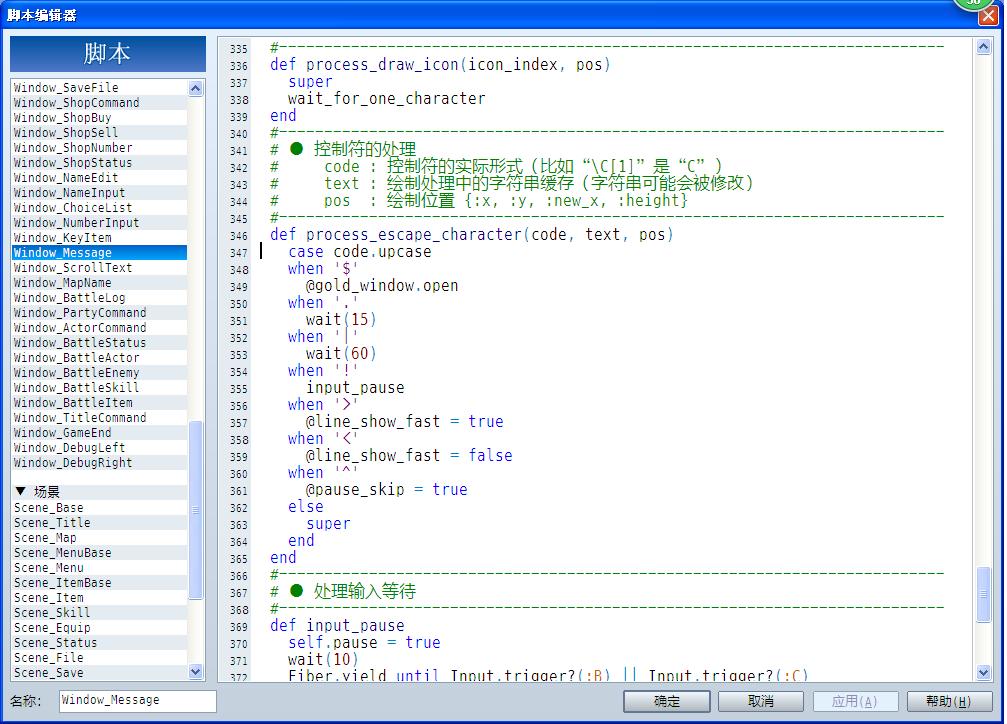Open Window_ShopStatus script

point(100,163)
